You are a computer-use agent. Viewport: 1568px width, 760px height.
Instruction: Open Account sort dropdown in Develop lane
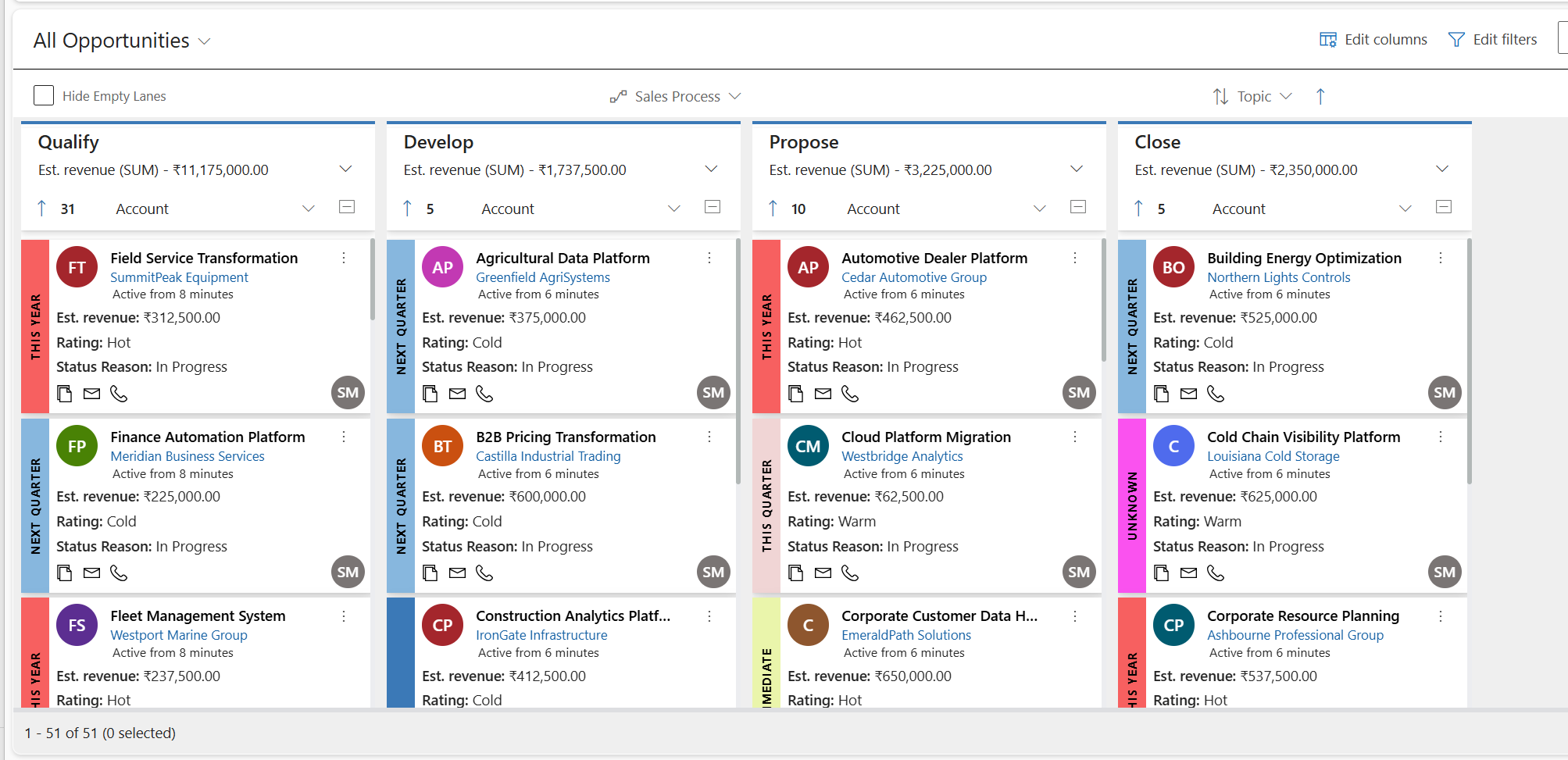(x=674, y=209)
